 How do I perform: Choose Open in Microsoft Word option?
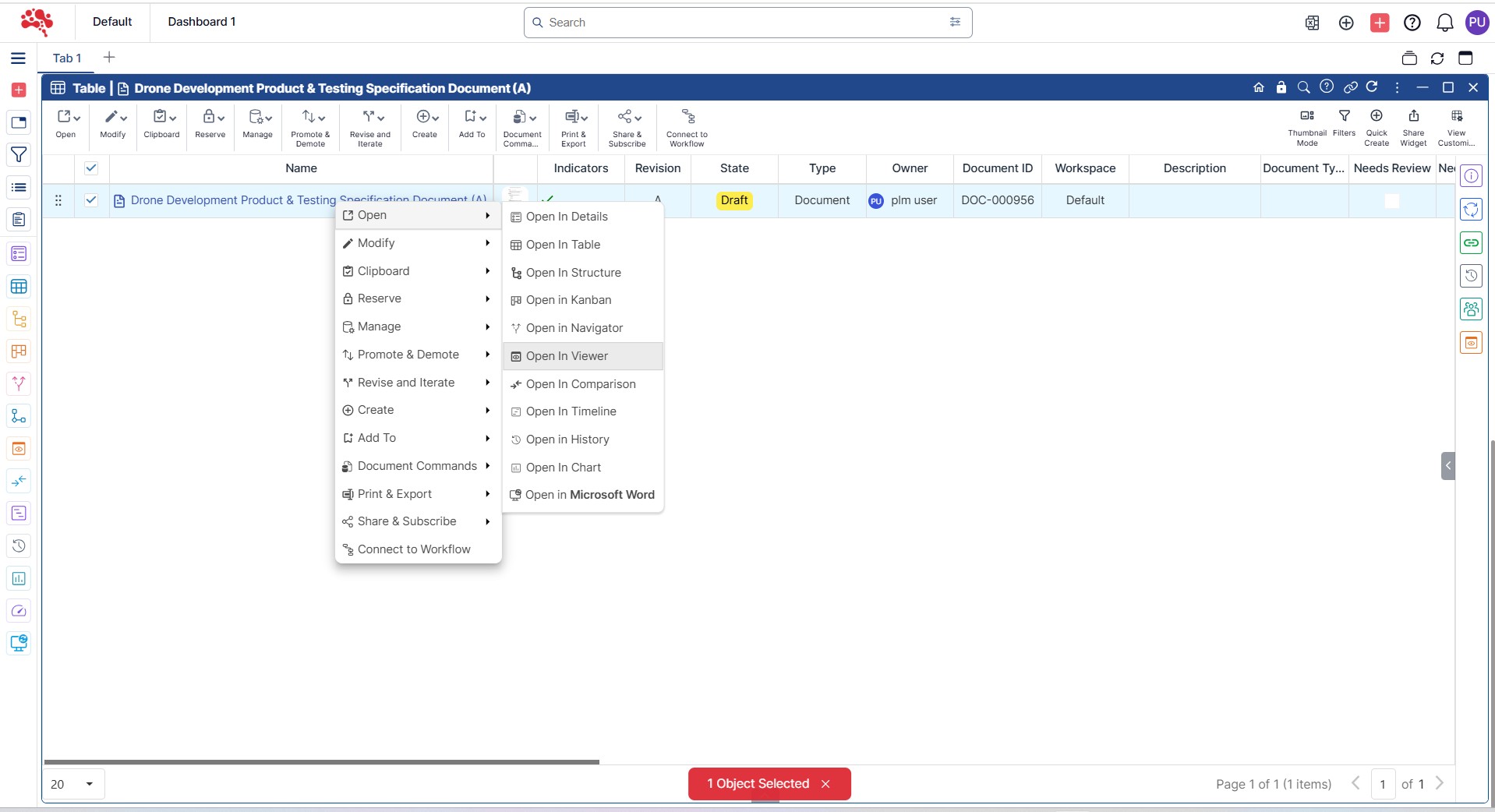click(589, 495)
